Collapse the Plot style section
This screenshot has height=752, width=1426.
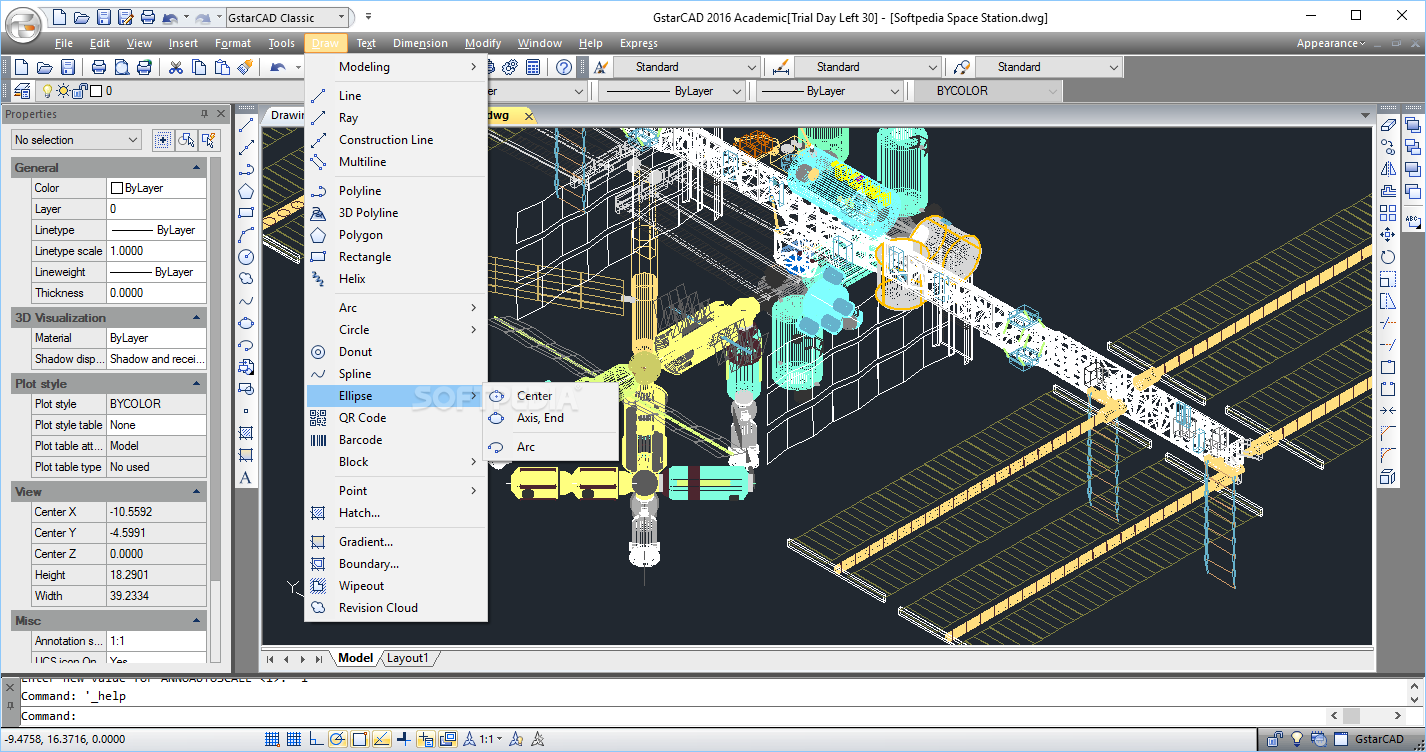(x=197, y=384)
